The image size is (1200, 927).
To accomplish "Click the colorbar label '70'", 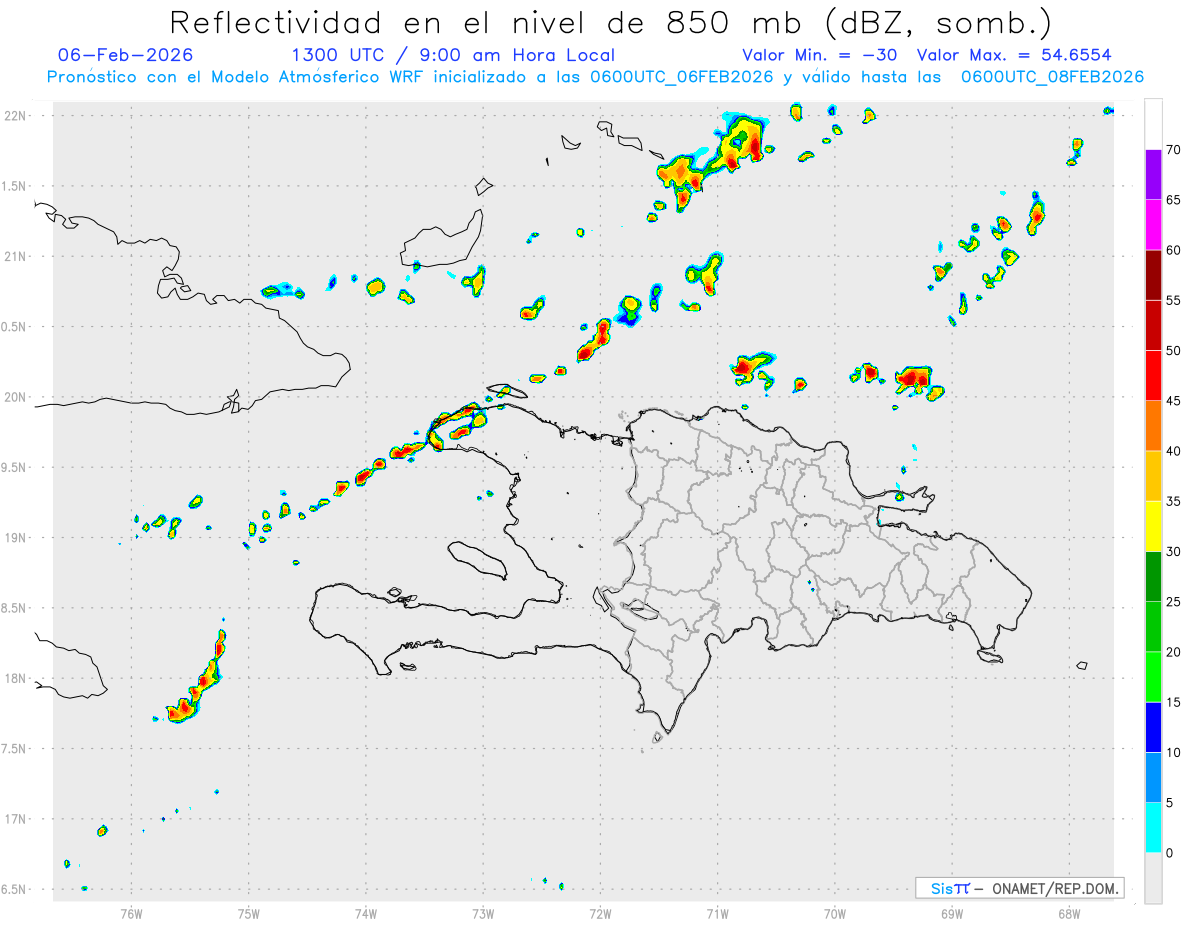I will coord(1174,150).
